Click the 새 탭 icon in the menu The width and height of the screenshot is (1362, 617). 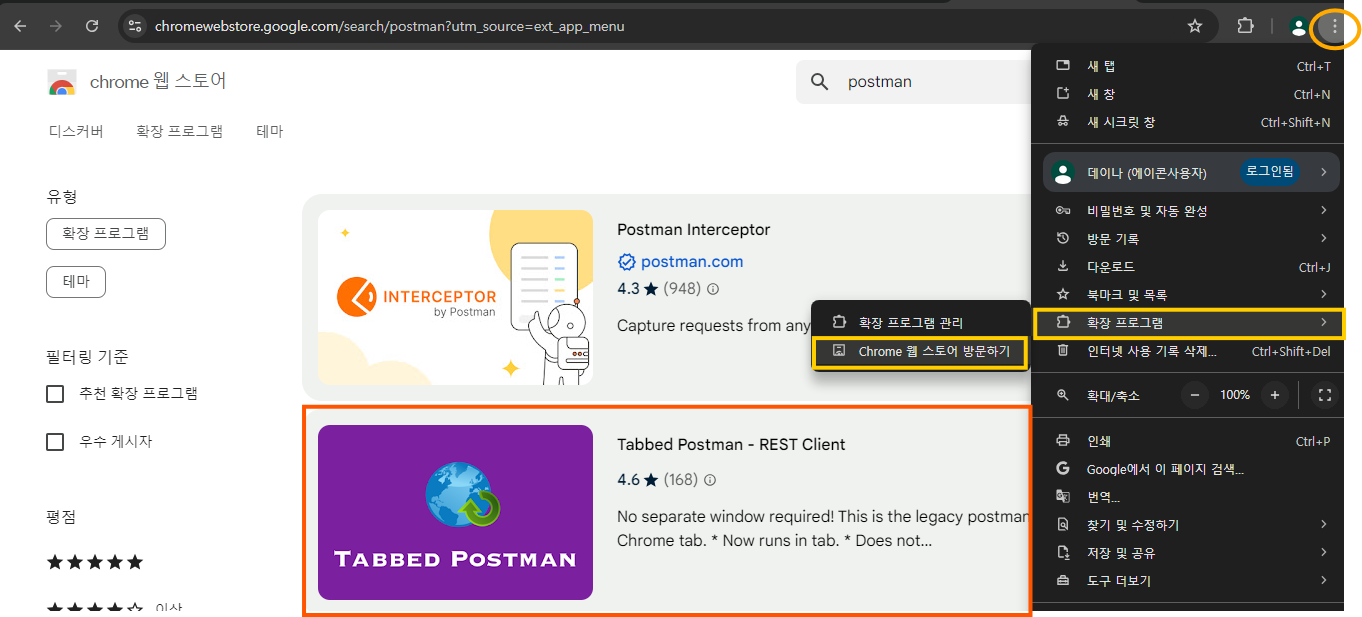(1063, 66)
